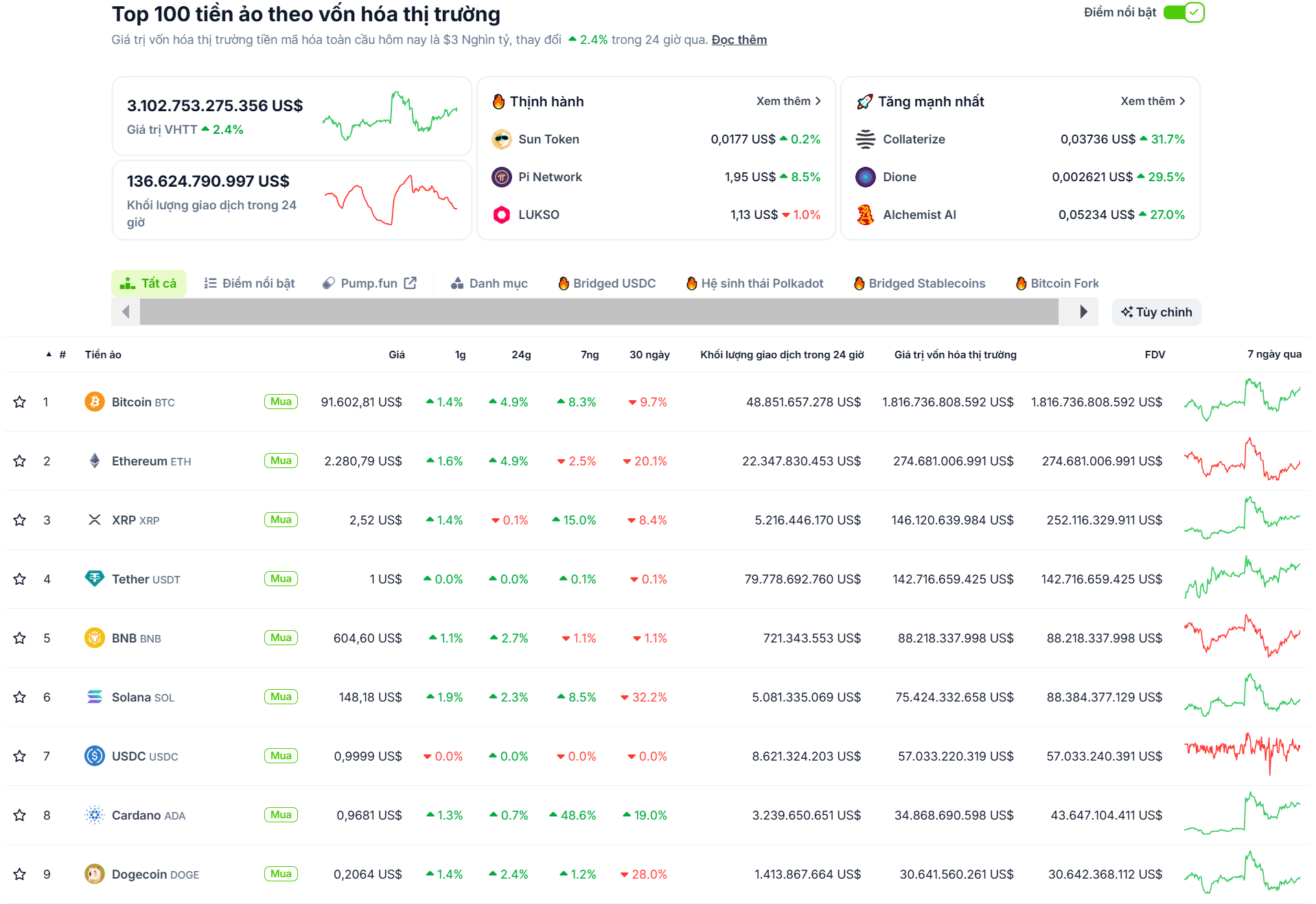Open Bitcoin 7-day sparkline chart
This screenshot has width=1316, height=904.
(1242, 399)
